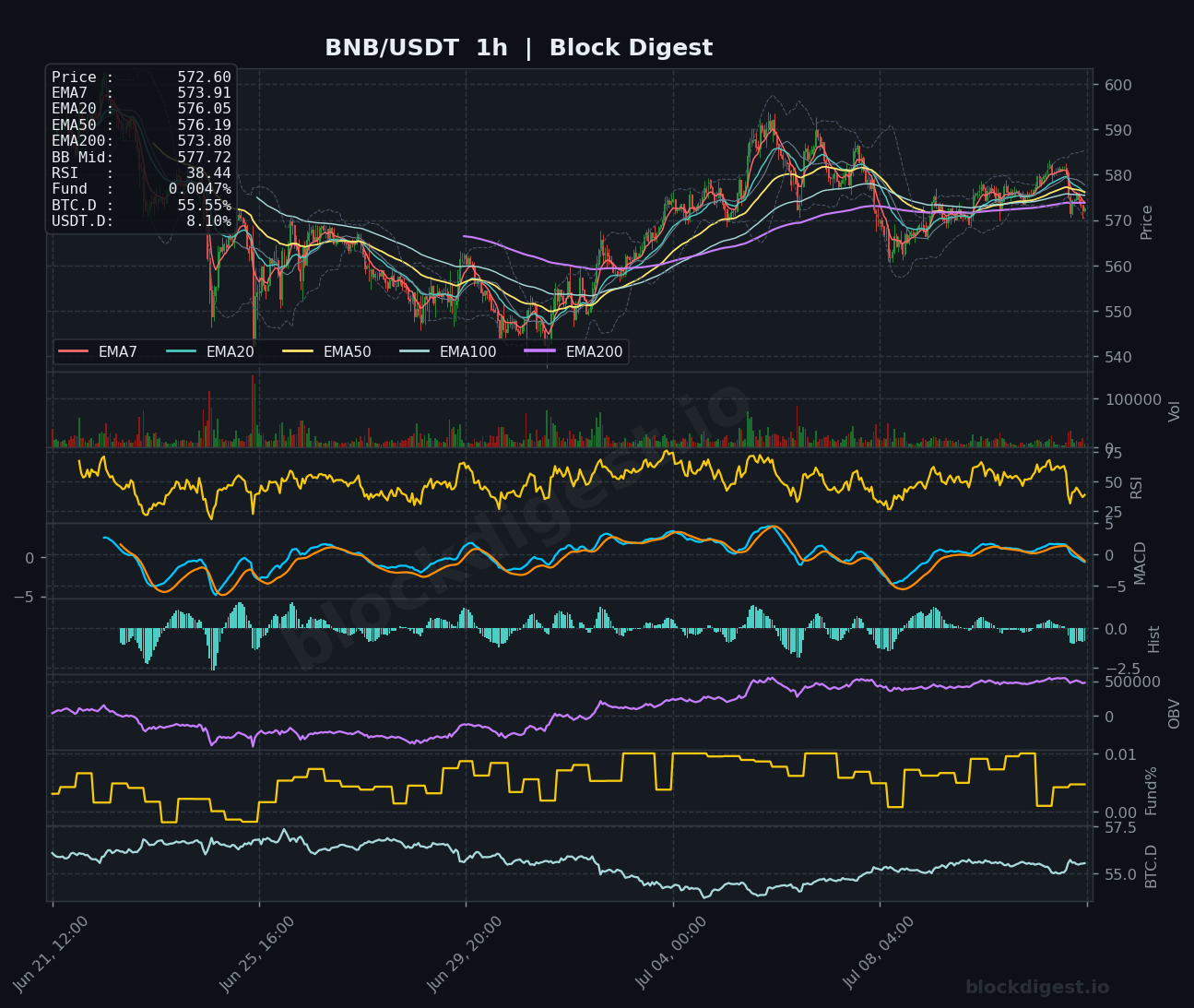The image size is (1194, 1008).
Task: Click the EMA20 value 576.05
Action: pos(205,109)
